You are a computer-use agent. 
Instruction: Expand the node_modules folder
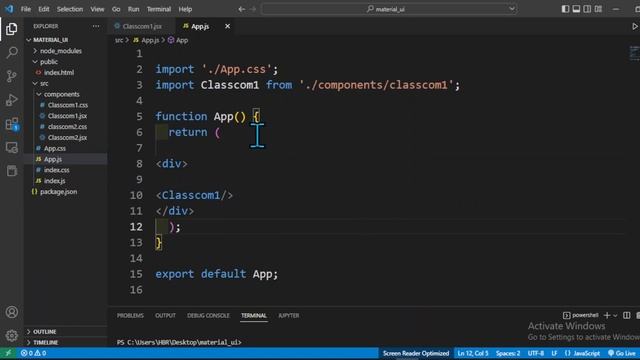tap(60, 51)
